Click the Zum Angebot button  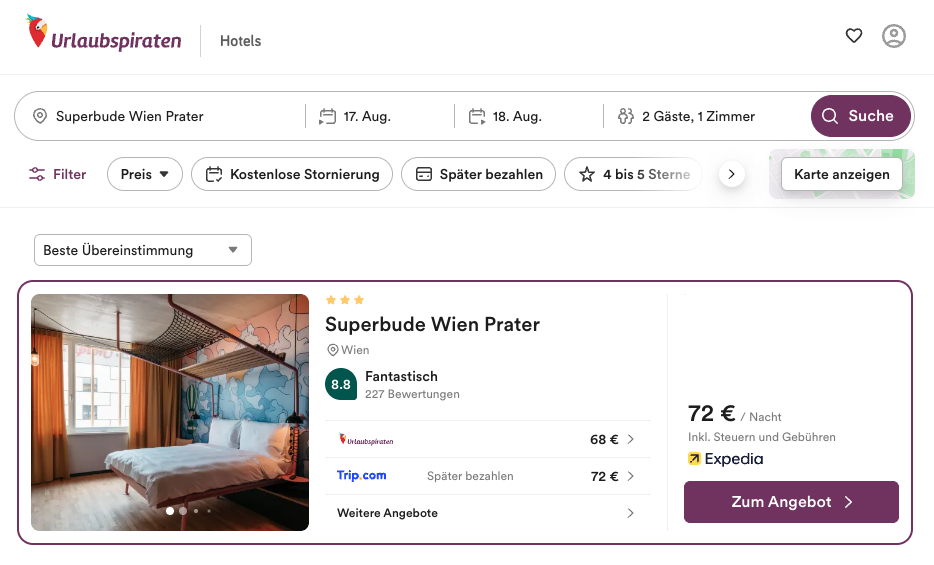791,502
